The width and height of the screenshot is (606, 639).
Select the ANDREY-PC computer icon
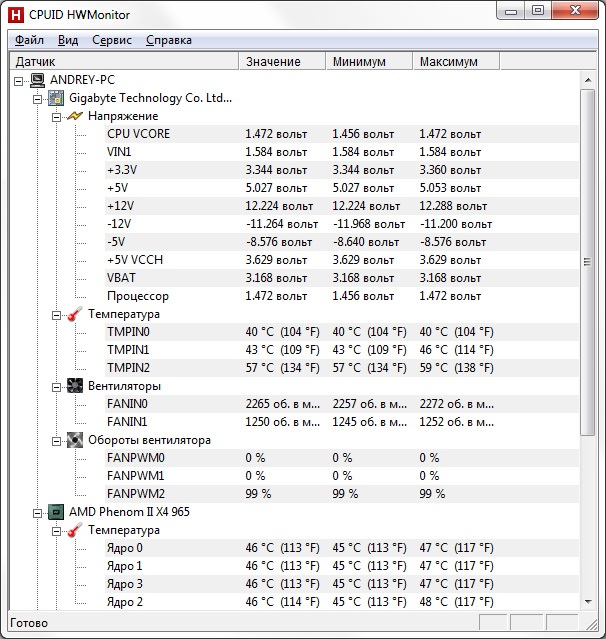(x=37, y=80)
